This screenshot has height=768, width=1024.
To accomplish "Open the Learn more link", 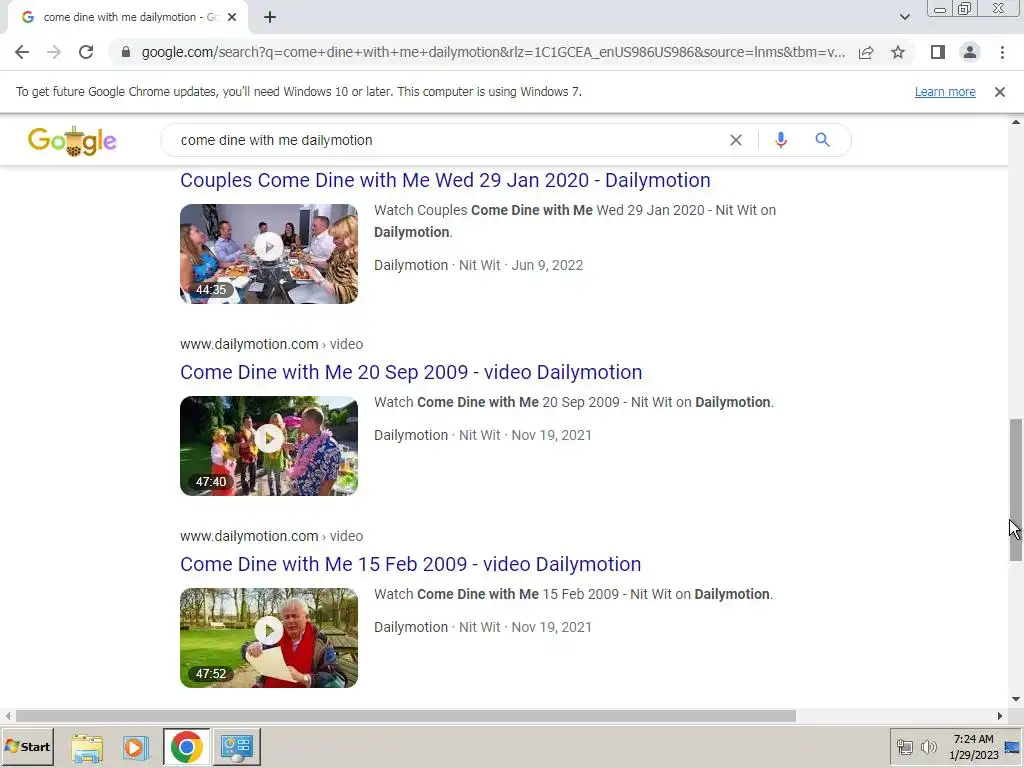I will click(945, 92).
